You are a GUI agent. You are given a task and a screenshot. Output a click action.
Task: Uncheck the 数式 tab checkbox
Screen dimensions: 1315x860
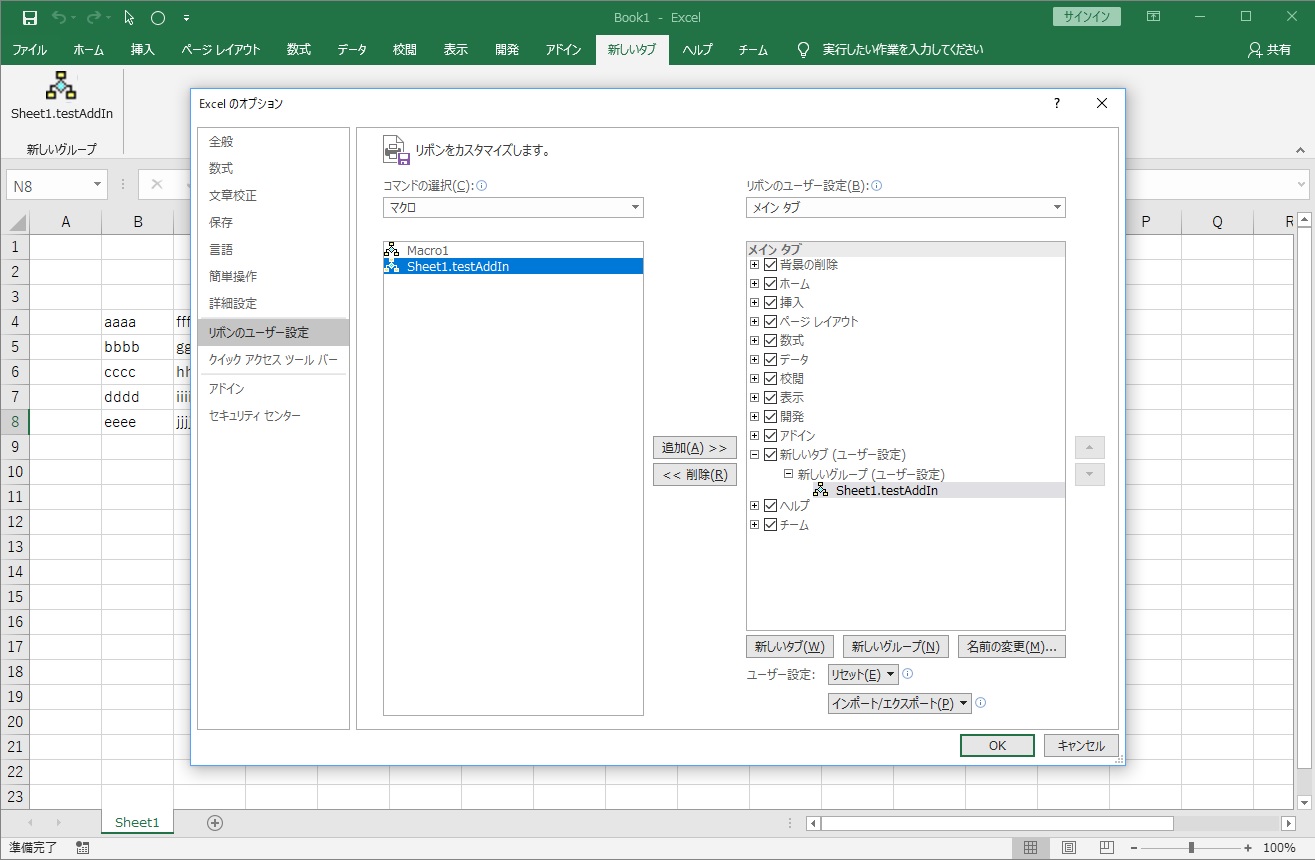[x=770, y=340]
